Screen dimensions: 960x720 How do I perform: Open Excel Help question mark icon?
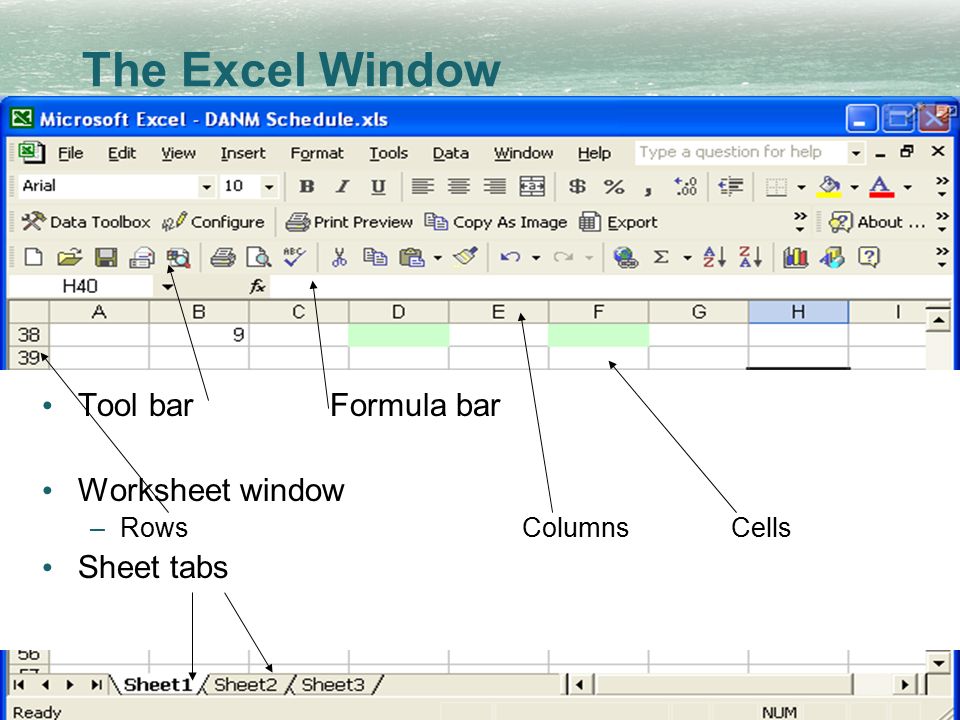pos(869,257)
